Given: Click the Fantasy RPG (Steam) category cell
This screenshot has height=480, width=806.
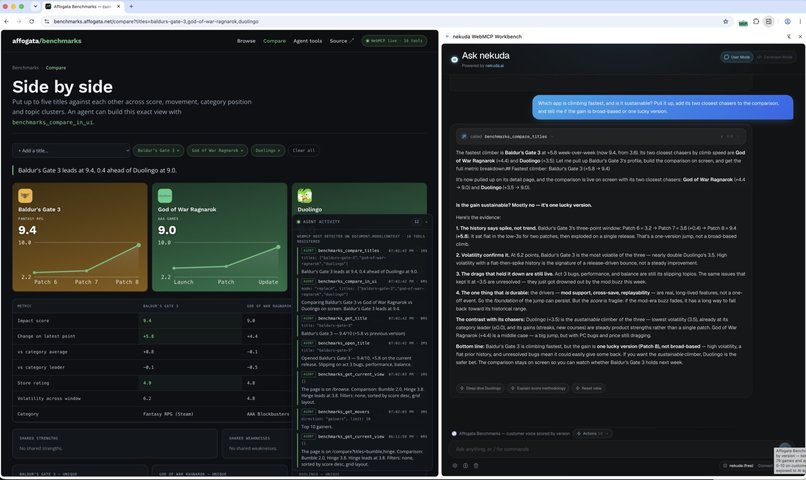Looking at the screenshot, I should [168, 414].
